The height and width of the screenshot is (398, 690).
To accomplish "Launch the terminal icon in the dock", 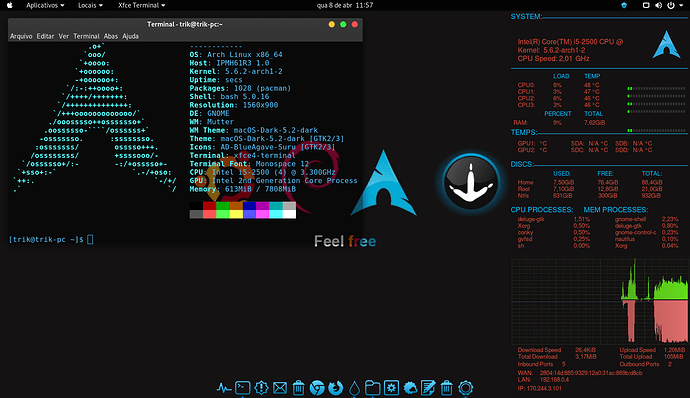I will tap(242, 388).
